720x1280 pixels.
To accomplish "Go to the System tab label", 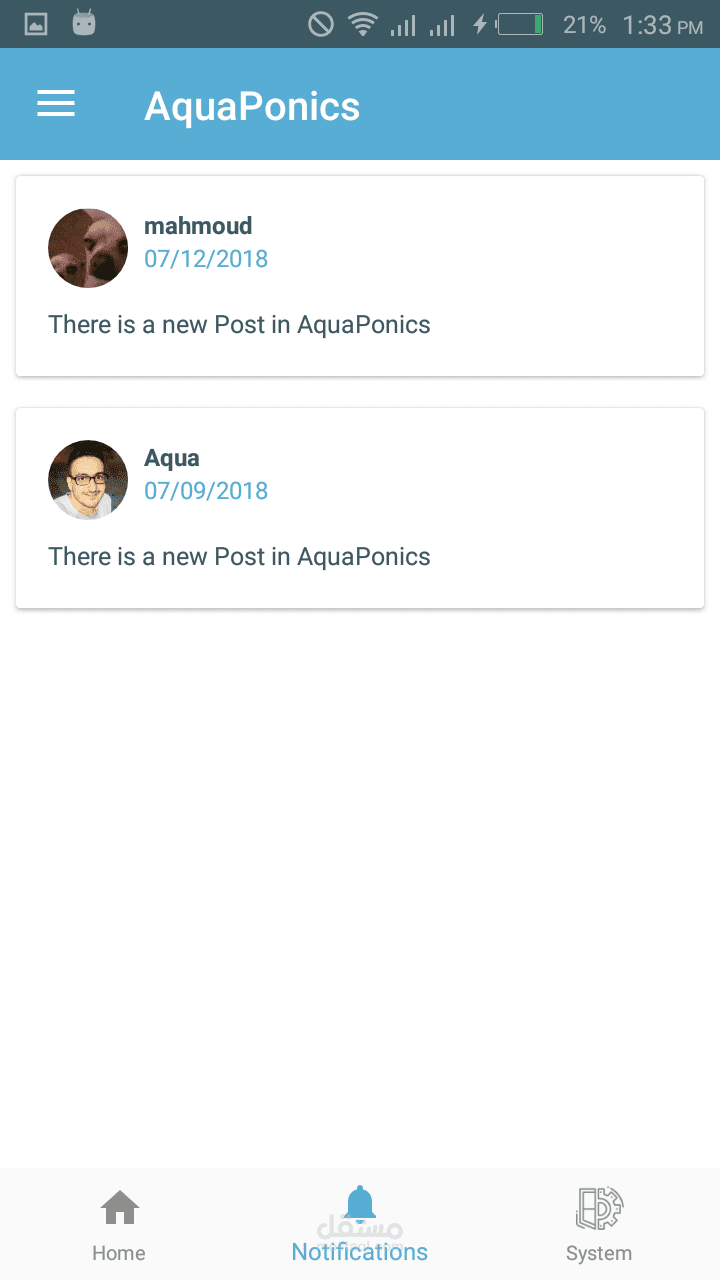I will click(x=599, y=1253).
